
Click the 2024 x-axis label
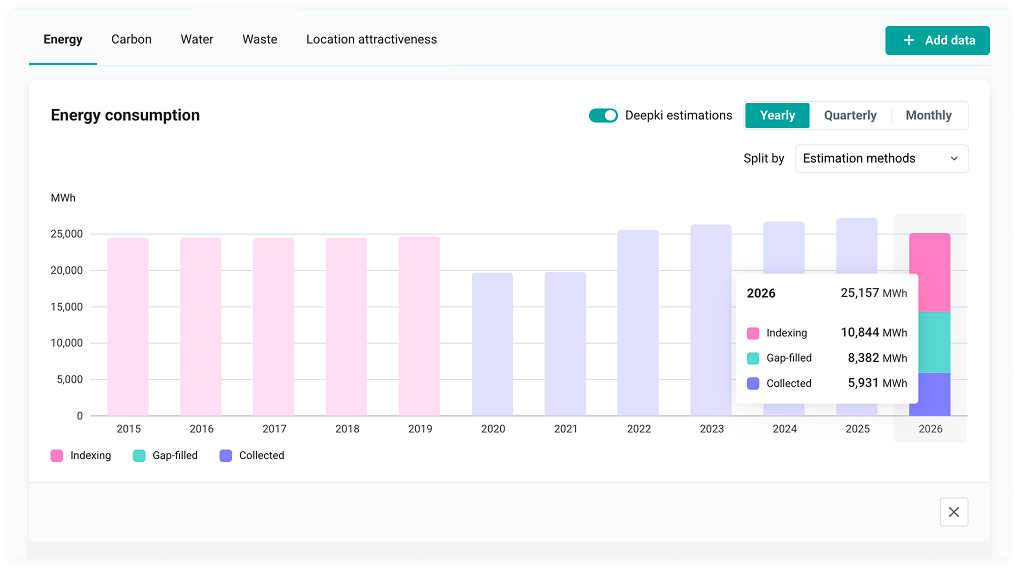[785, 429]
